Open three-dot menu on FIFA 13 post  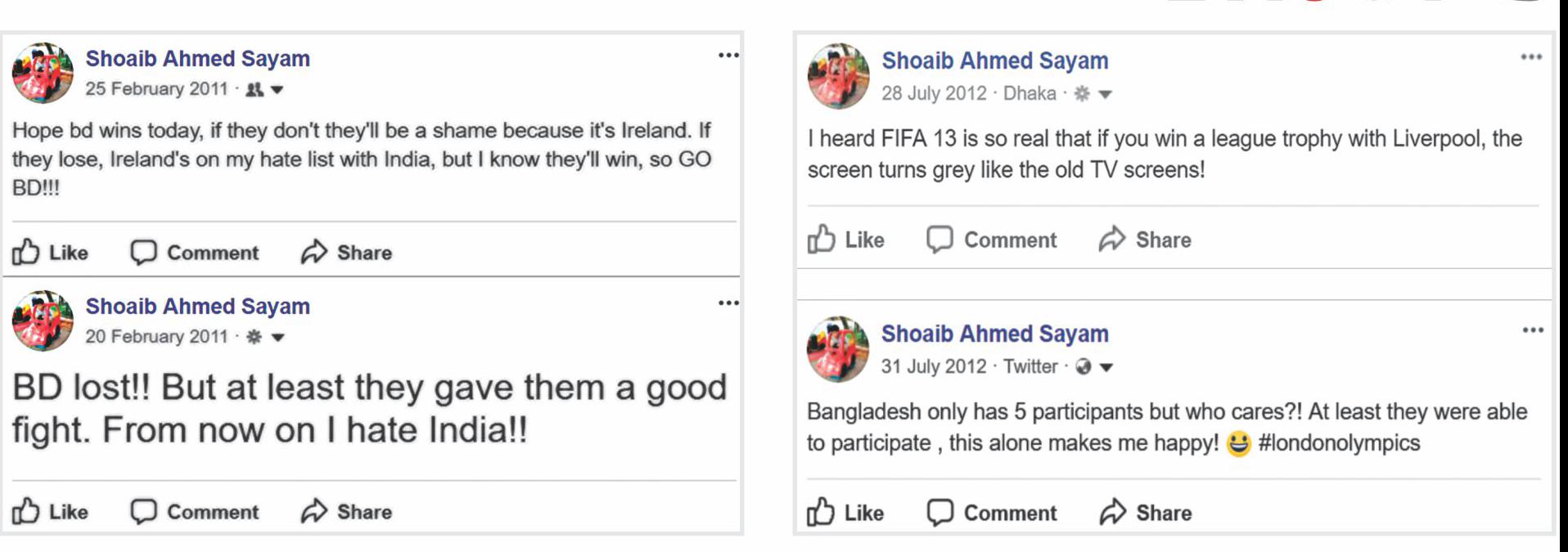point(1531,57)
